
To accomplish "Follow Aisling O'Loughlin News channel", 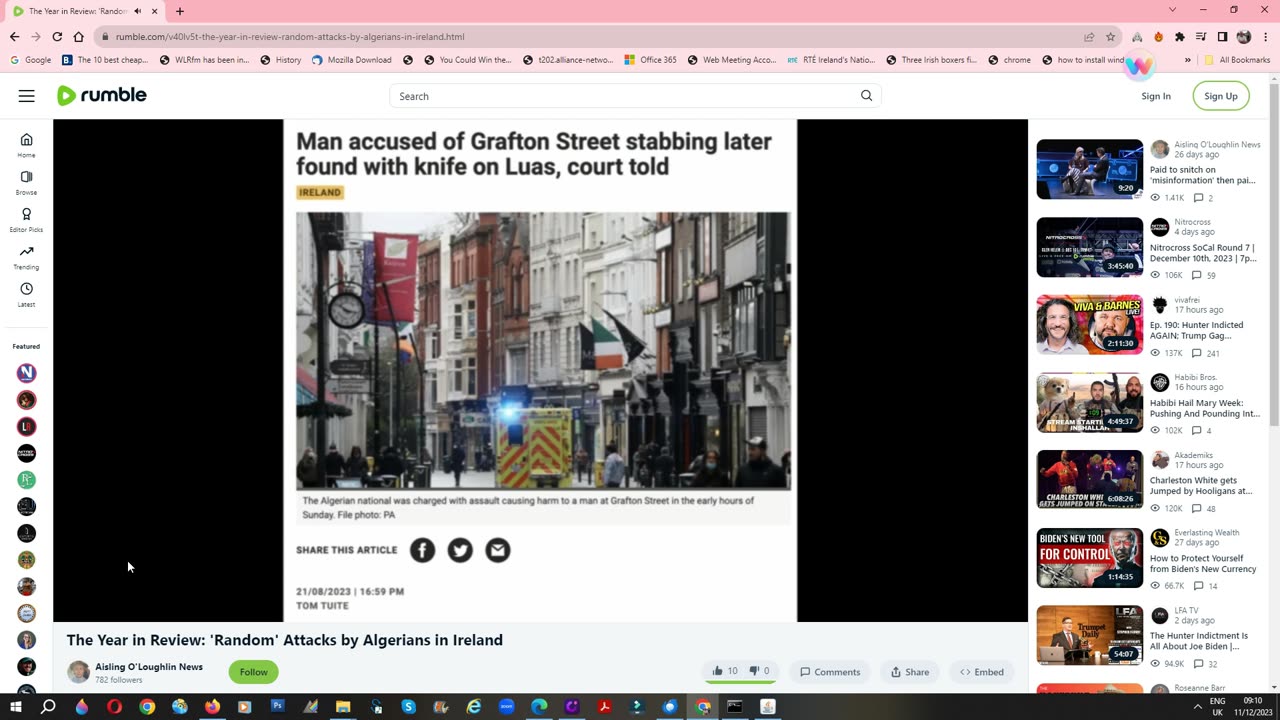I will 253,672.
